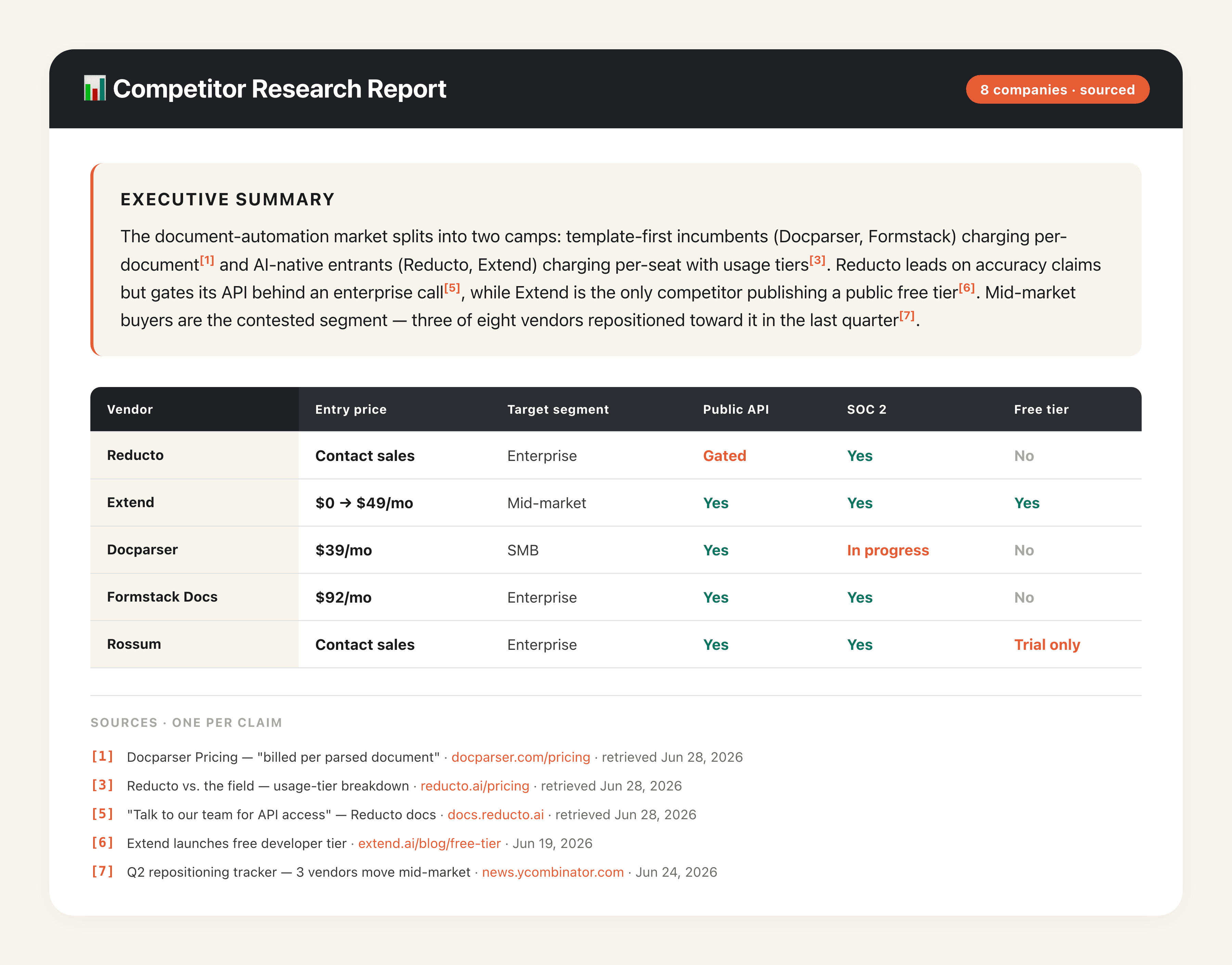Click the Vendor column header
Image resolution: width=1232 pixels, height=965 pixels.
point(194,409)
